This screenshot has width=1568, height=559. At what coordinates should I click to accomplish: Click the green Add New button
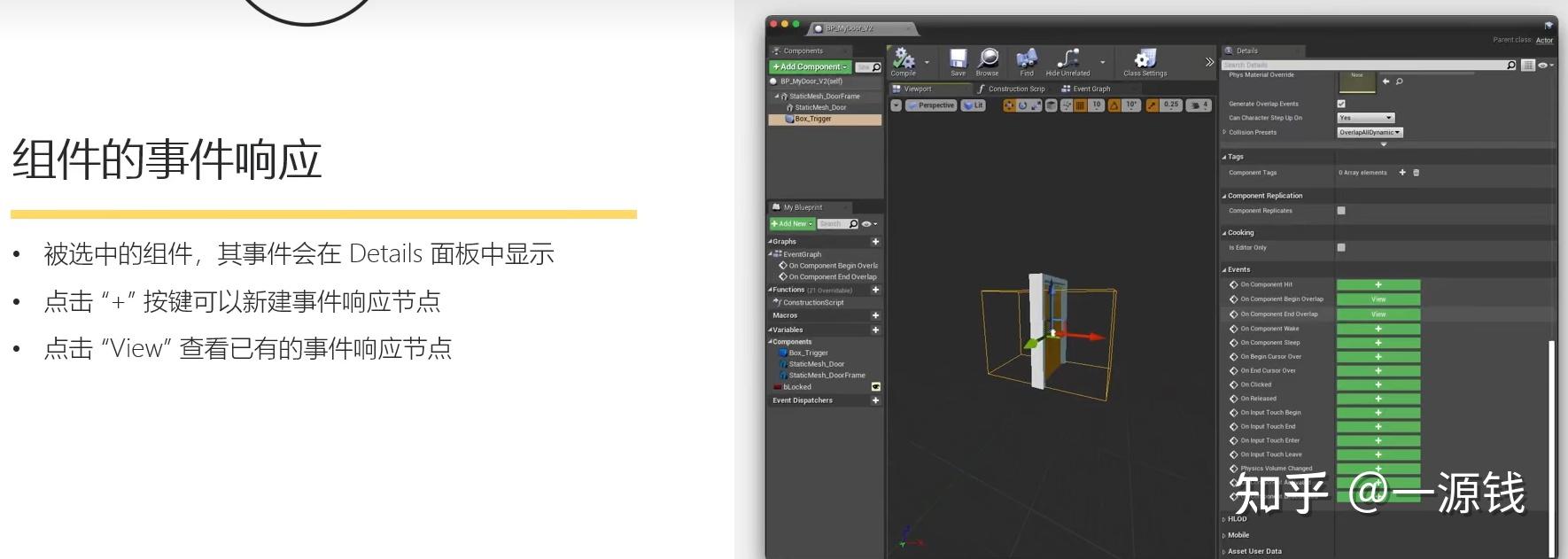[792, 224]
